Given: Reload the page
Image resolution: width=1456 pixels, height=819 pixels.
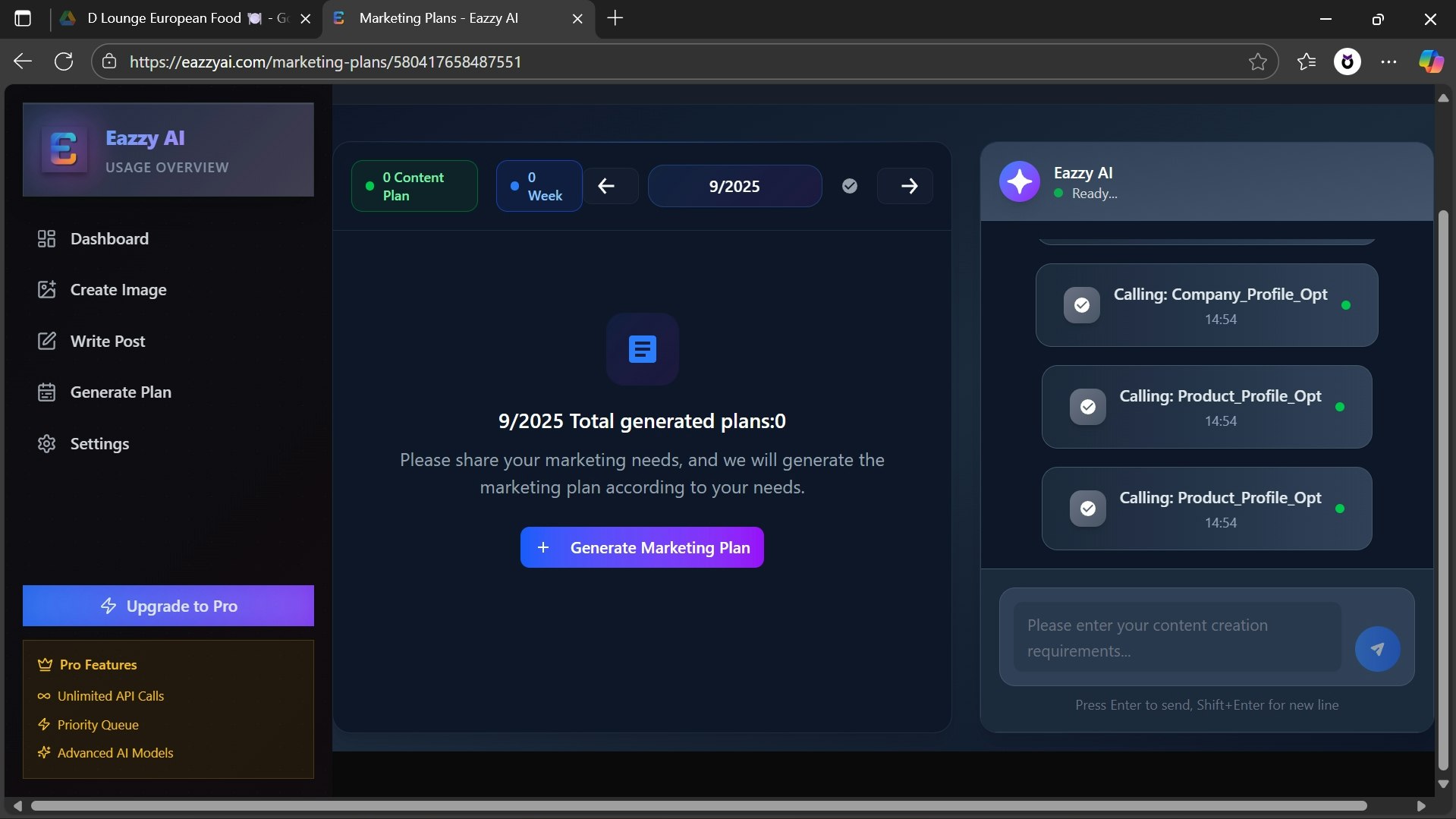Looking at the screenshot, I should (x=64, y=61).
